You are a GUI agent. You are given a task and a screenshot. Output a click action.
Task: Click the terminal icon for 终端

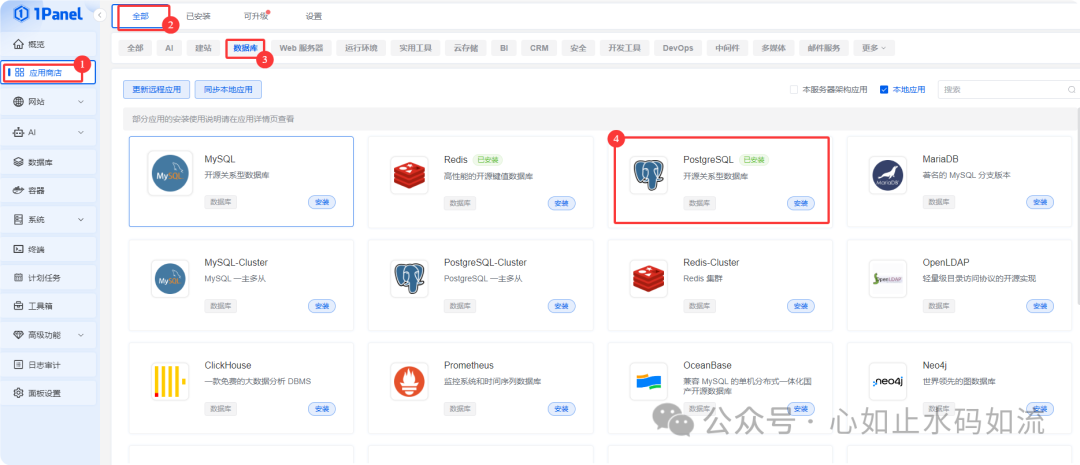[19, 249]
